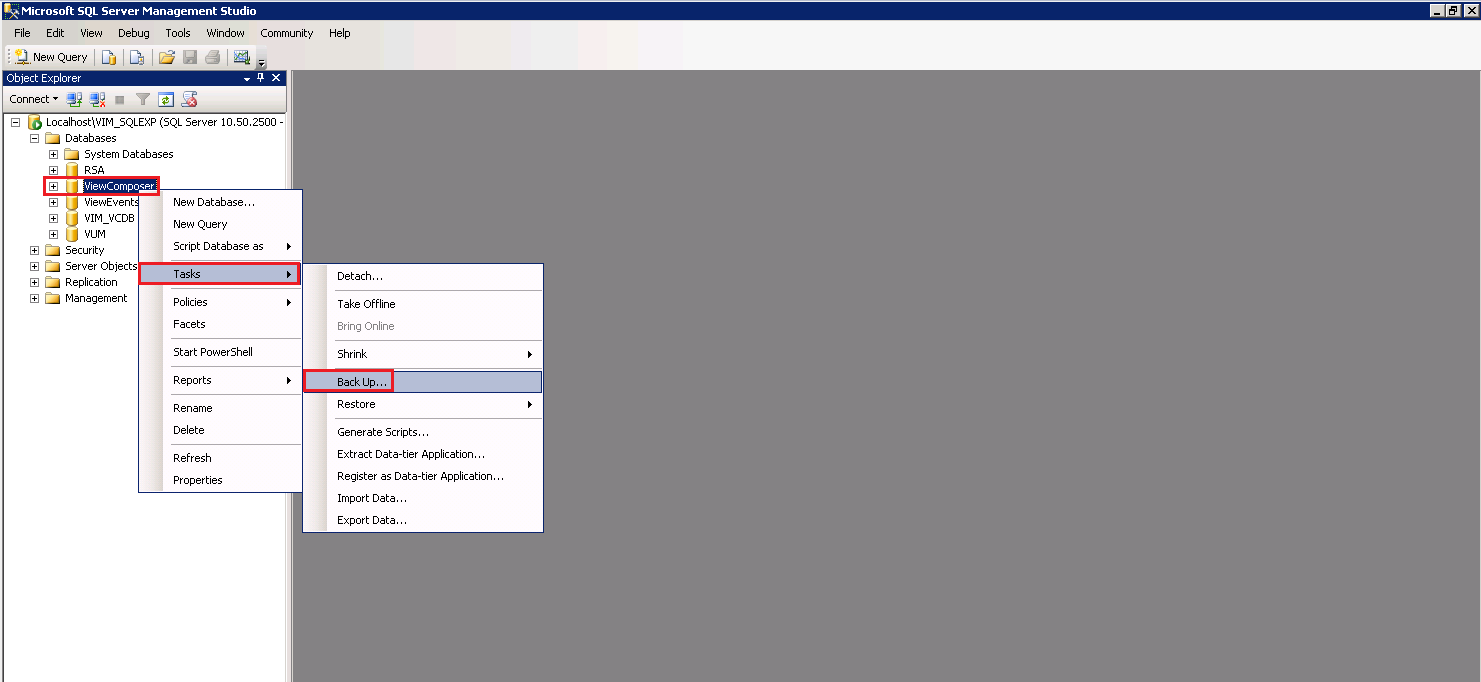
Task: Select Take Offline in the submenu
Action: (366, 304)
